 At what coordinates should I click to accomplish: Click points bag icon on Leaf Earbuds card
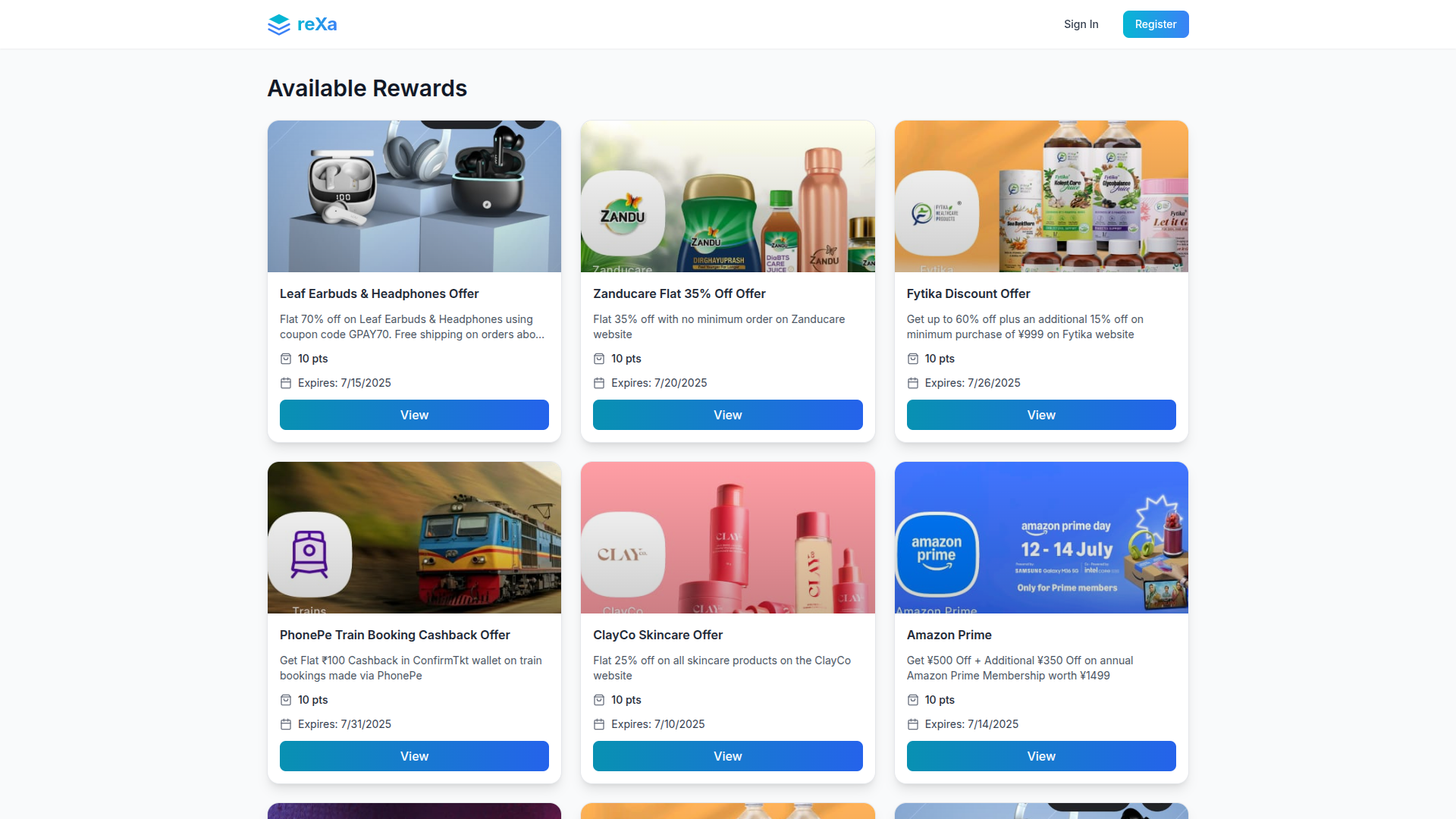pyautogui.click(x=286, y=359)
